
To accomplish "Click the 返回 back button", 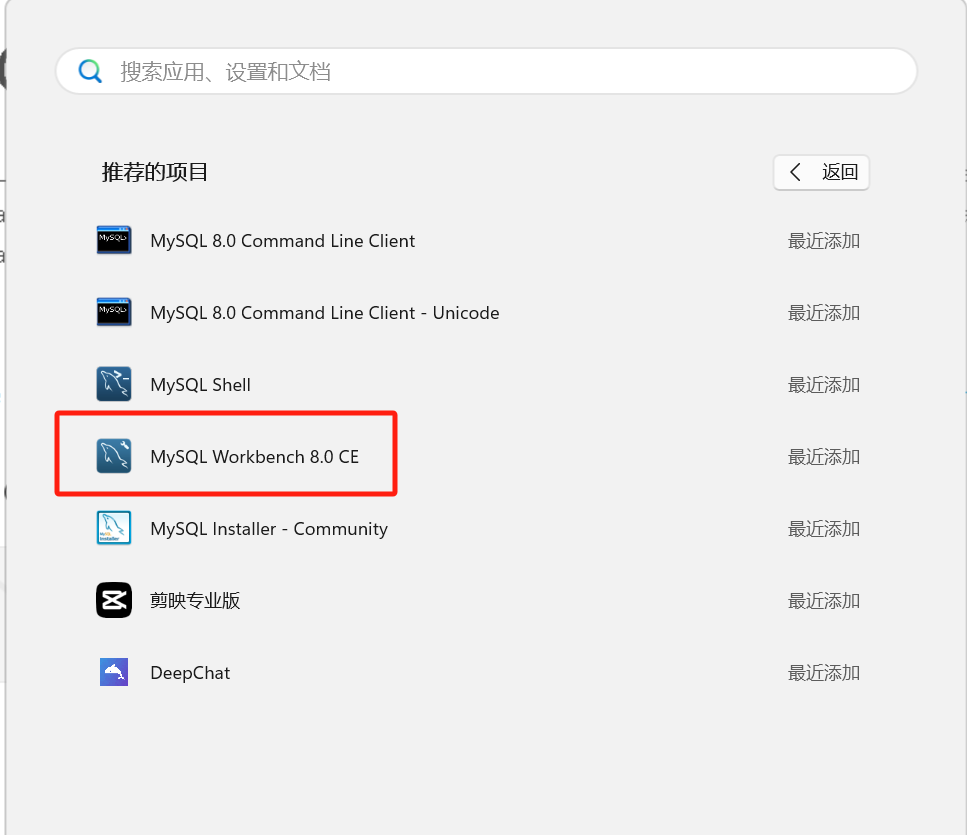I will (821, 172).
